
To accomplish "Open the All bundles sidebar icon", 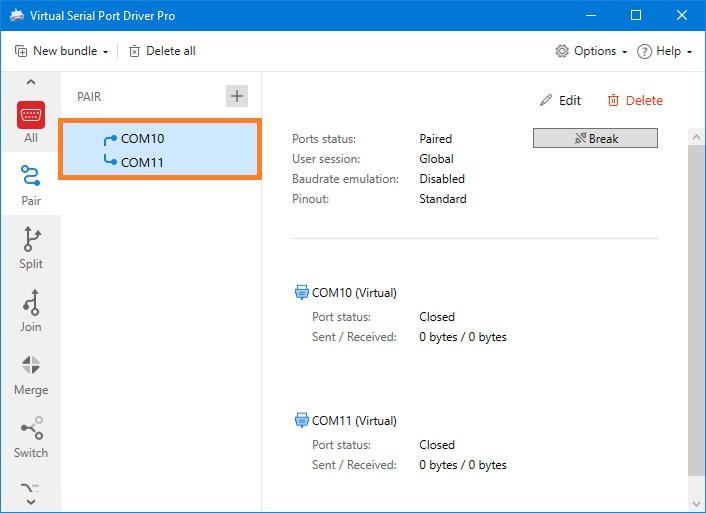I will [31, 122].
